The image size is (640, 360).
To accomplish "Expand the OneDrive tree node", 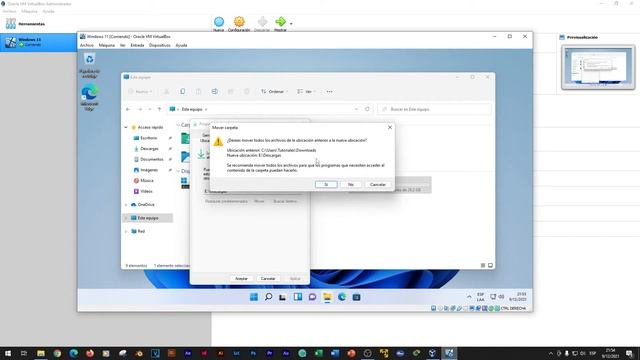I will click(126, 204).
